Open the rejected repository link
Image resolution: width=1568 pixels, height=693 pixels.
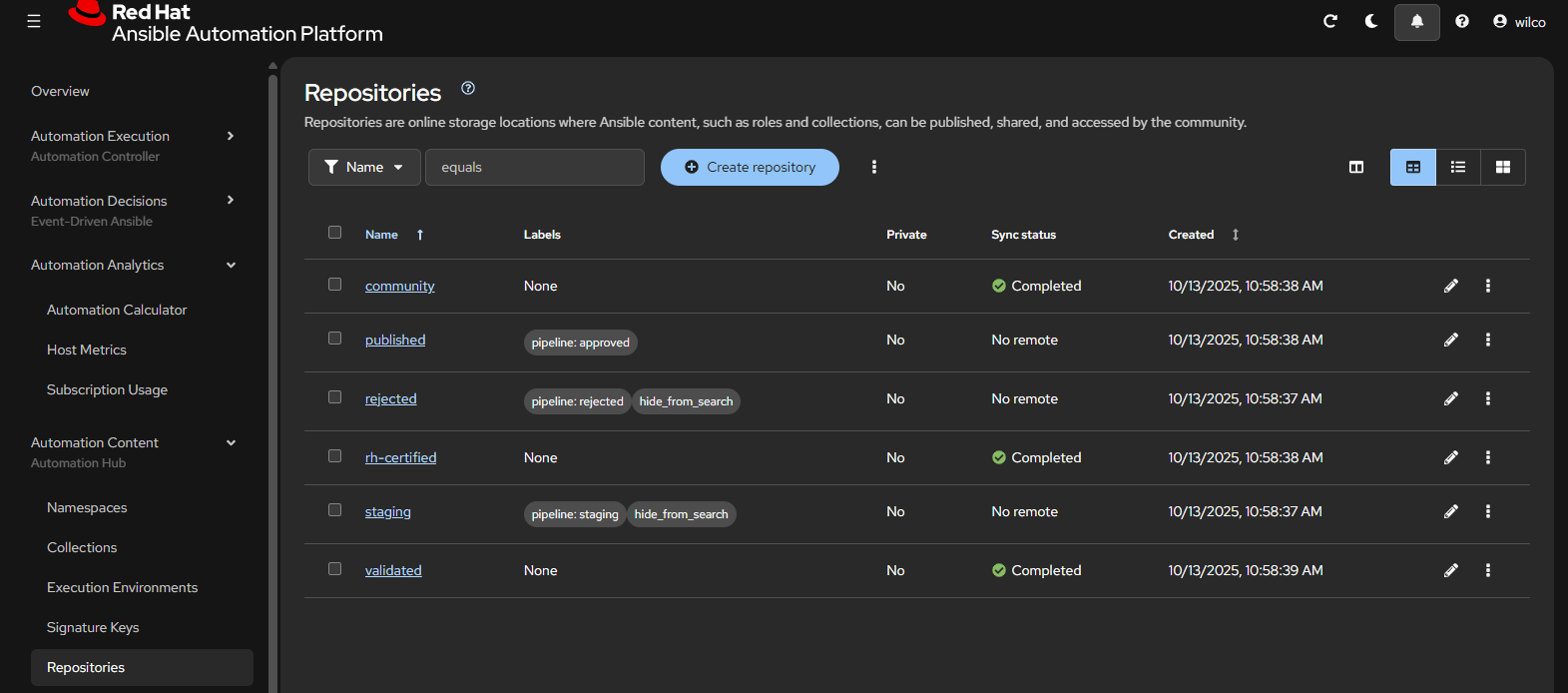click(x=390, y=398)
